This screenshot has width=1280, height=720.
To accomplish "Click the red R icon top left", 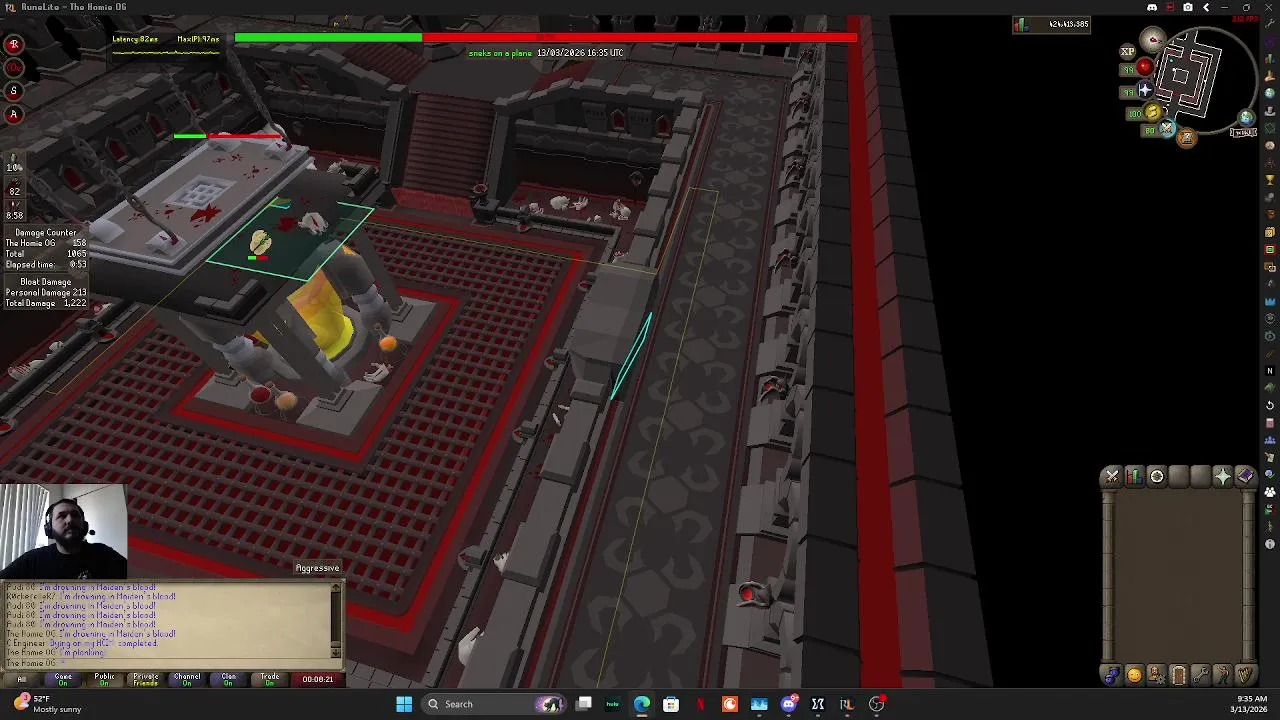I will coord(14,44).
